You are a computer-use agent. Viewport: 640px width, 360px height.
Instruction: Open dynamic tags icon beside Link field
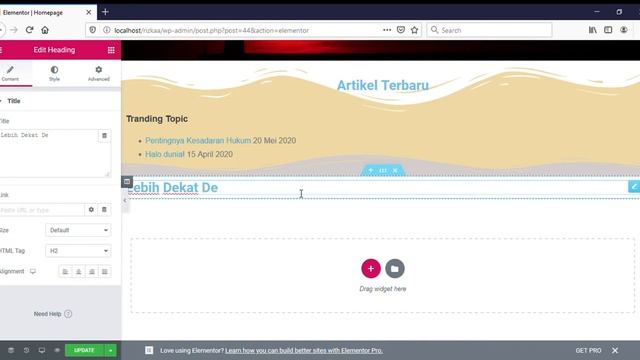click(104, 209)
